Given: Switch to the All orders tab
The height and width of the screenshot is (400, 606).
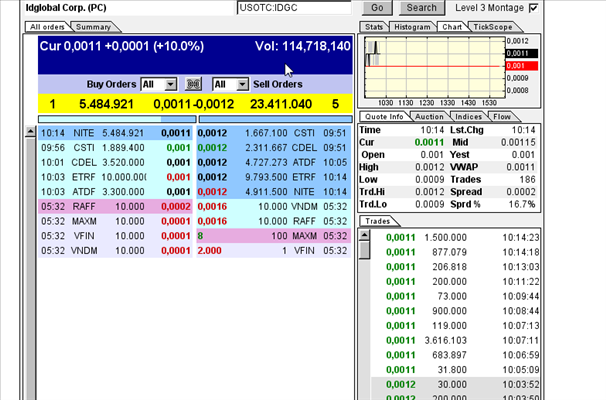Looking at the screenshot, I should 47,27.
